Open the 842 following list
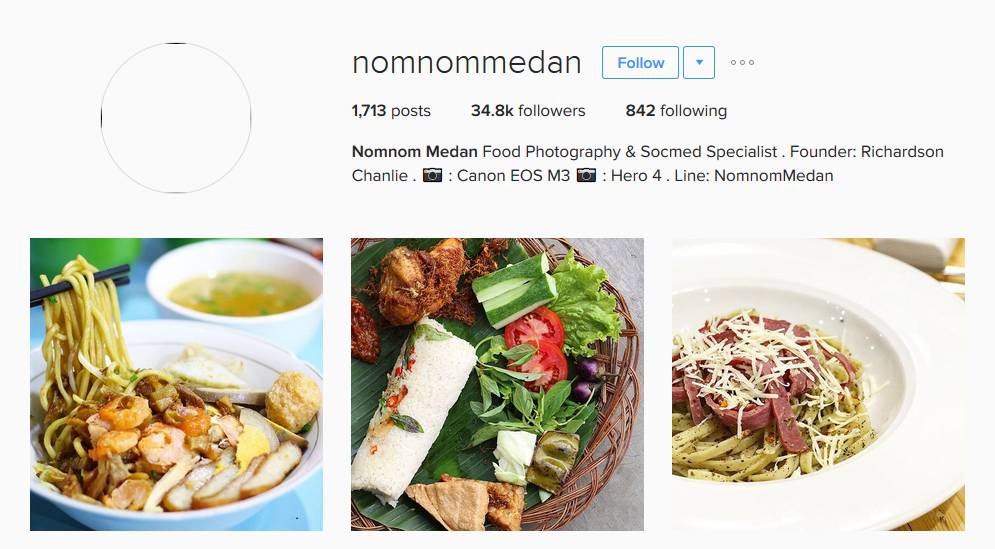This screenshot has width=995, height=549. (x=676, y=110)
